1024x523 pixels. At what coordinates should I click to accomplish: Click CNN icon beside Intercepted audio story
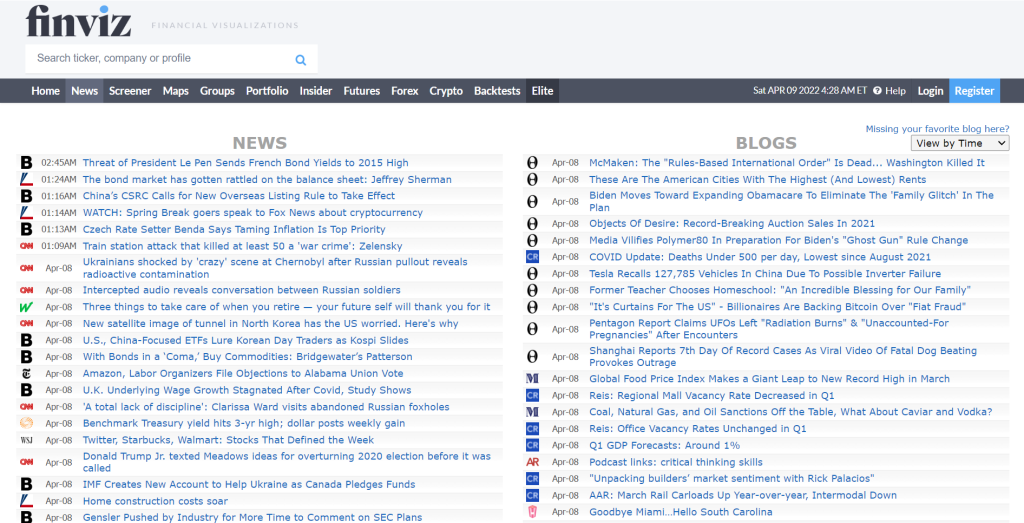click(x=26, y=290)
